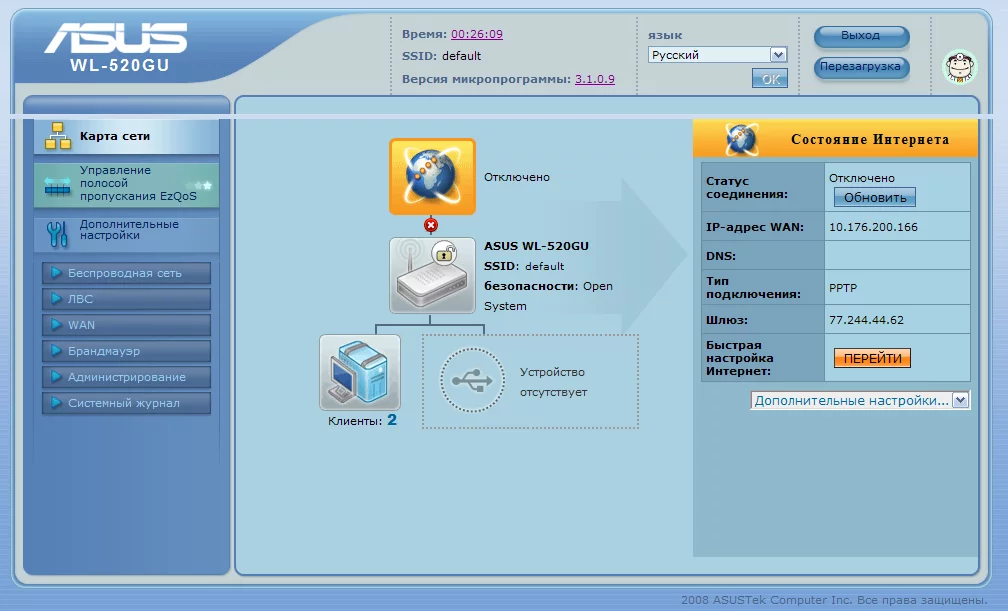The width and height of the screenshot is (1008, 611).
Task: Click the ASUS logo
Action: pyautogui.click(x=116, y=39)
